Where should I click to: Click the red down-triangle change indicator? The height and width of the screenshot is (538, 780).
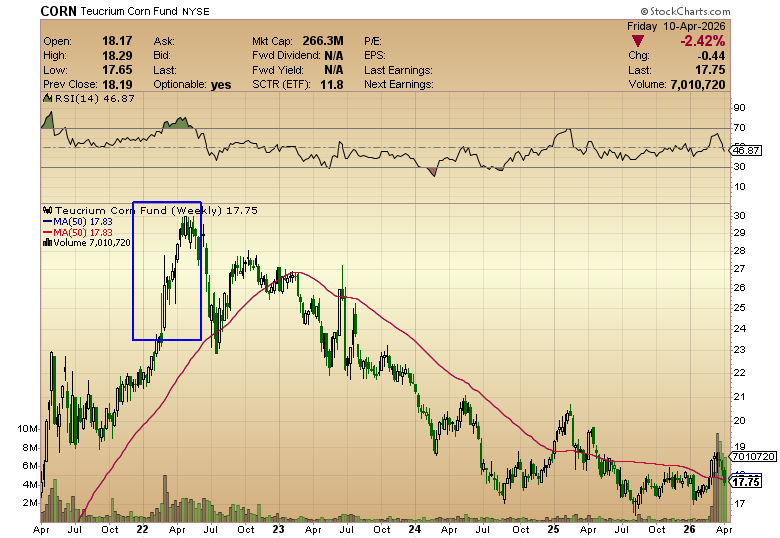pos(637,41)
